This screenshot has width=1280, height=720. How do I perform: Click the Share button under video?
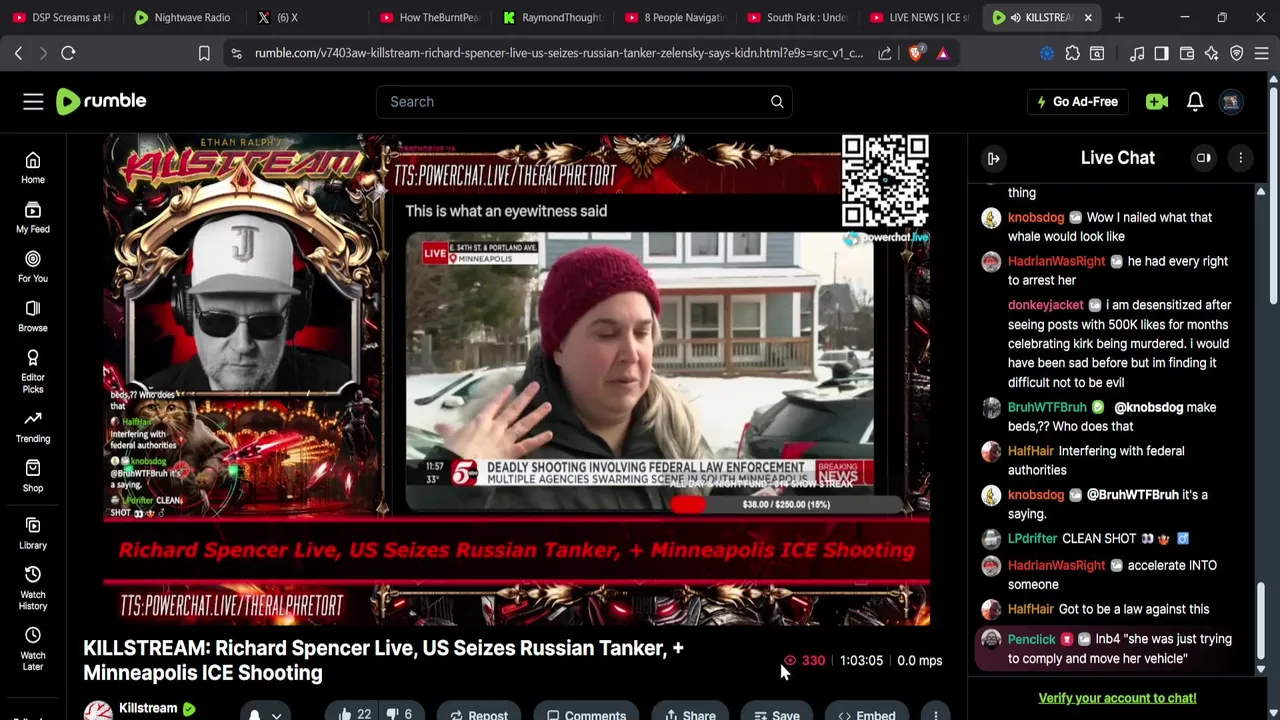click(x=691, y=714)
